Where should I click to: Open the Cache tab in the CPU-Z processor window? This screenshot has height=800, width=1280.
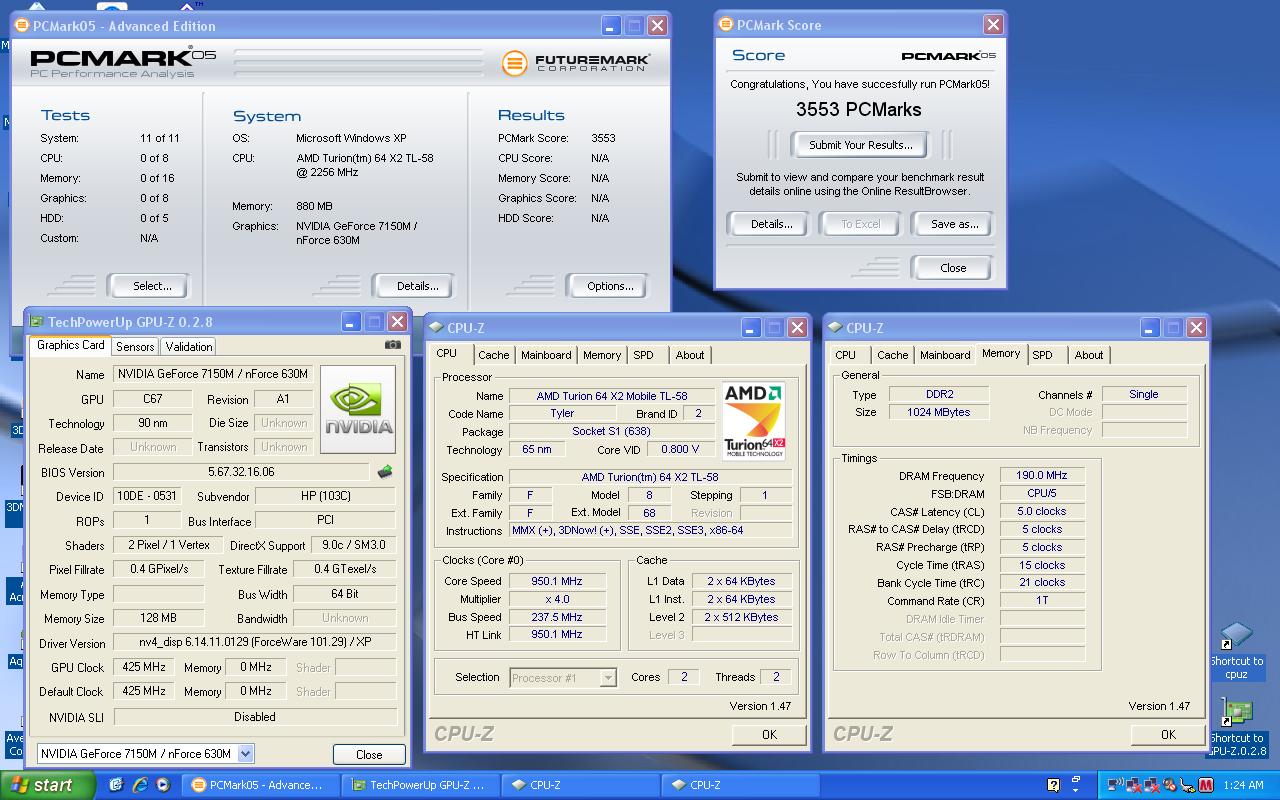(493, 355)
